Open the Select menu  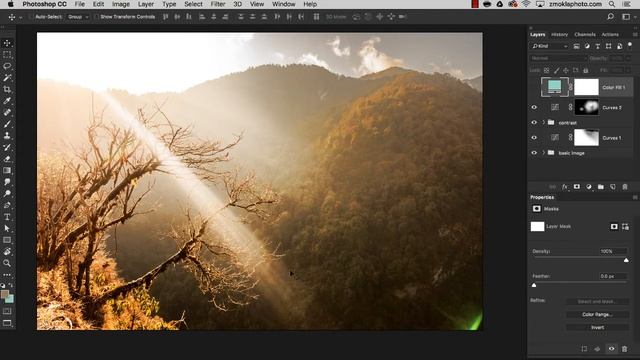193,4
